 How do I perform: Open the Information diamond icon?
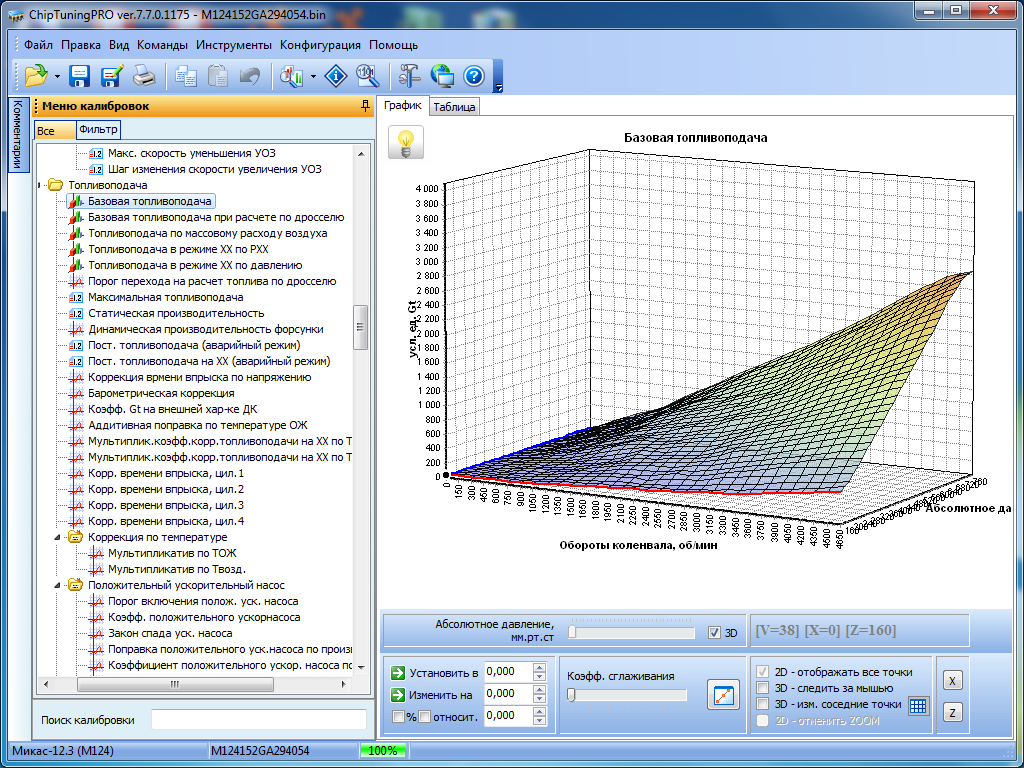coord(337,76)
